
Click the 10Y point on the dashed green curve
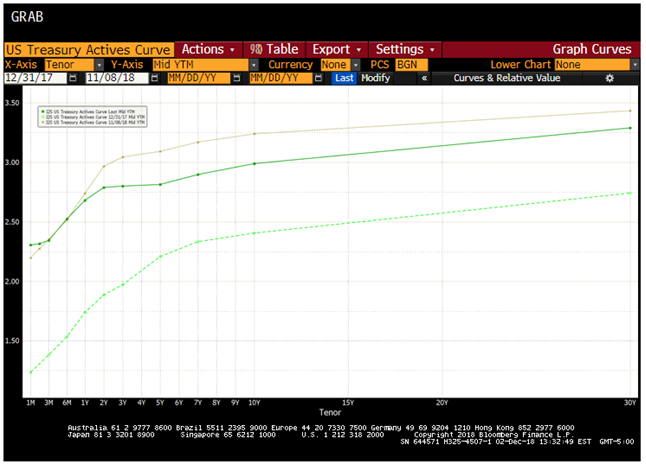(x=254, y=233)
